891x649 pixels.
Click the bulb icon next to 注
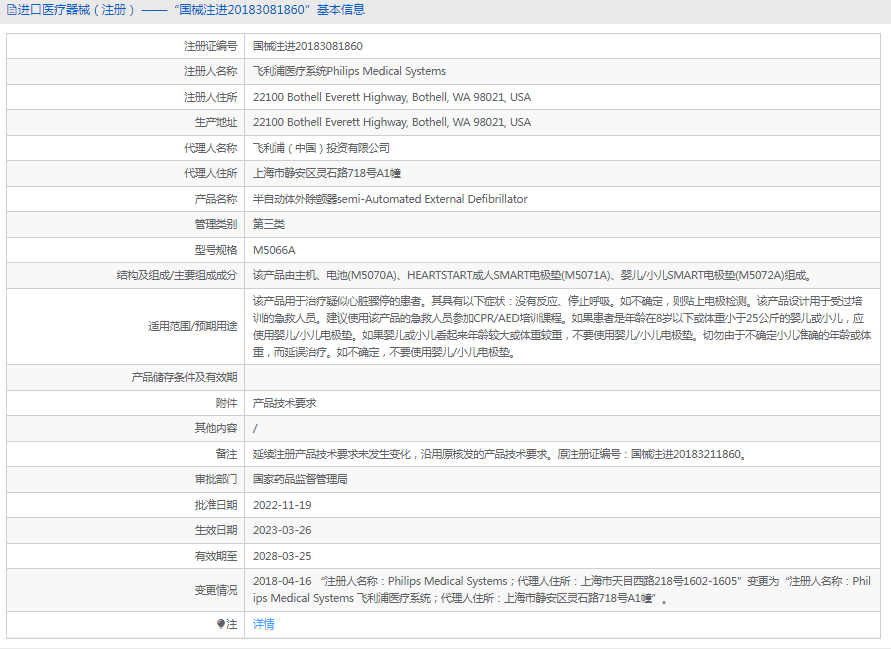pos(222,624)
